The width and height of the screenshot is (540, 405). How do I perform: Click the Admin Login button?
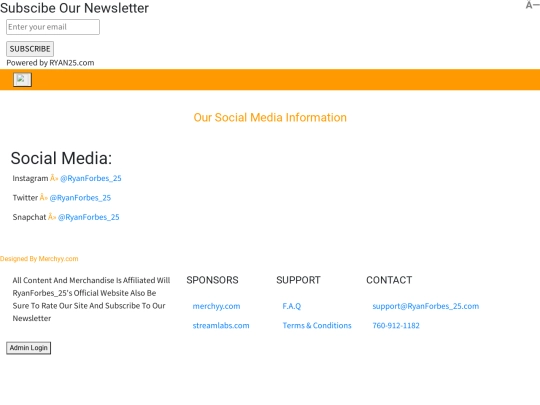point(29,348)
